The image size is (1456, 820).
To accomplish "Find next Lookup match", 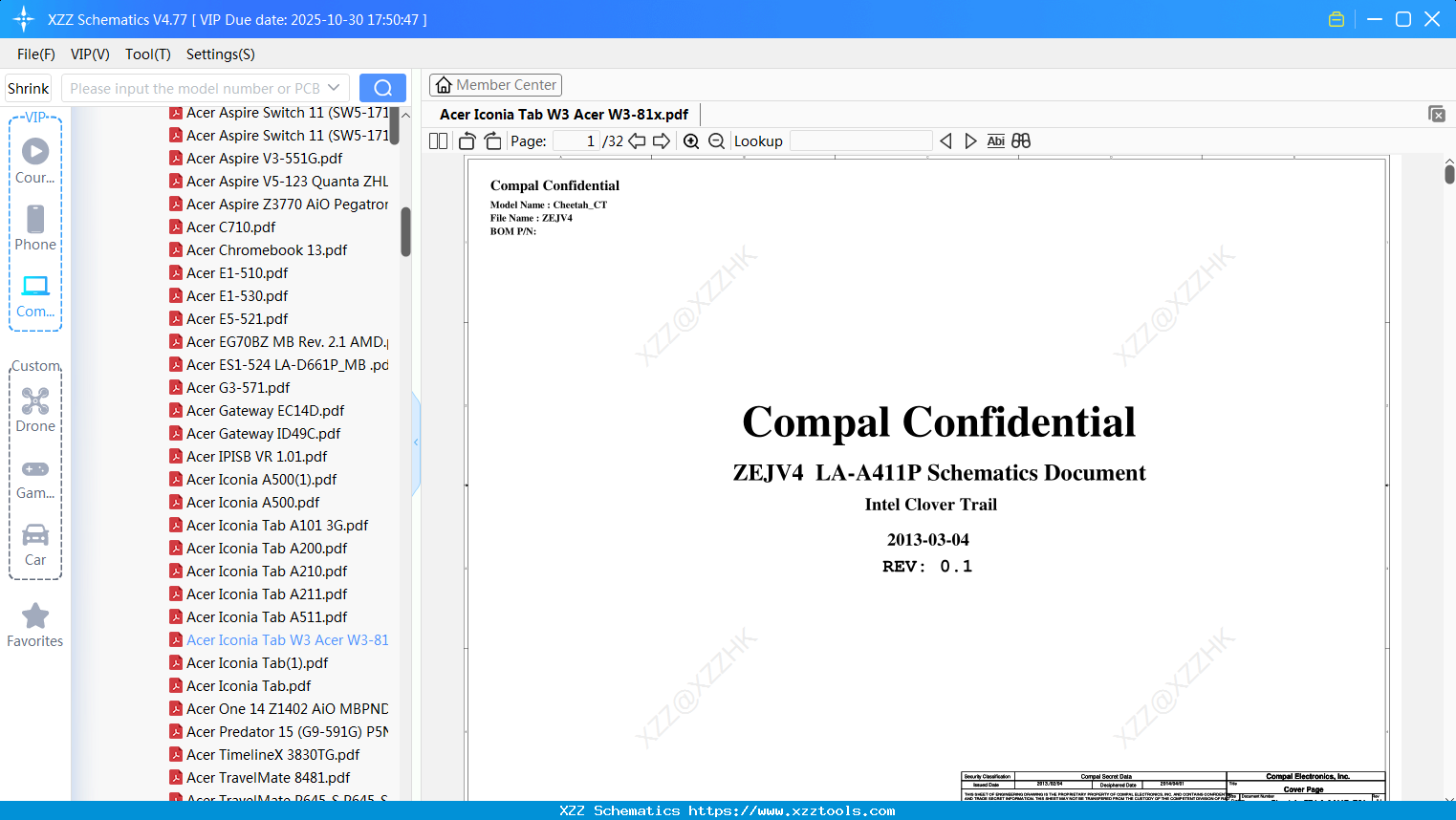I will click(970, 141).
